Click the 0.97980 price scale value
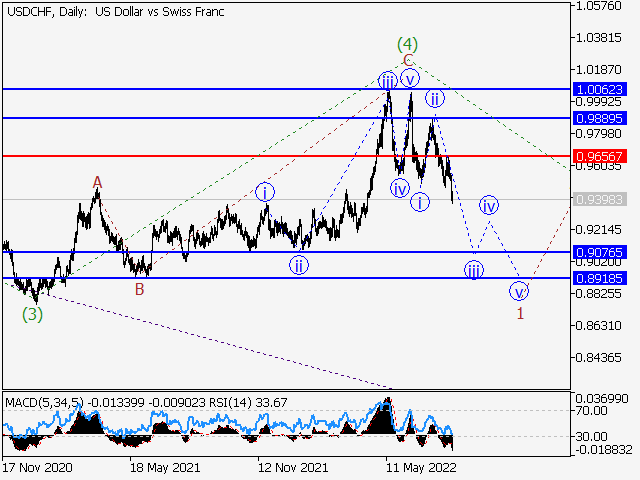 pos(598,133)
